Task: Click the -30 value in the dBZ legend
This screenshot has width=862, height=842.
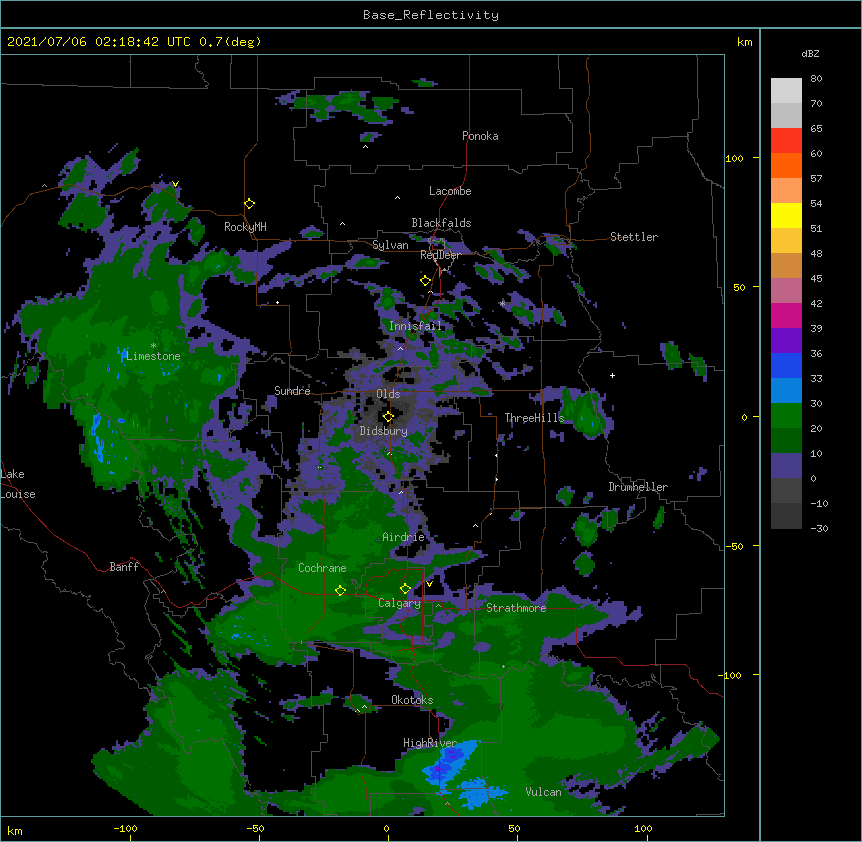Action: click(x=819, y=529)
